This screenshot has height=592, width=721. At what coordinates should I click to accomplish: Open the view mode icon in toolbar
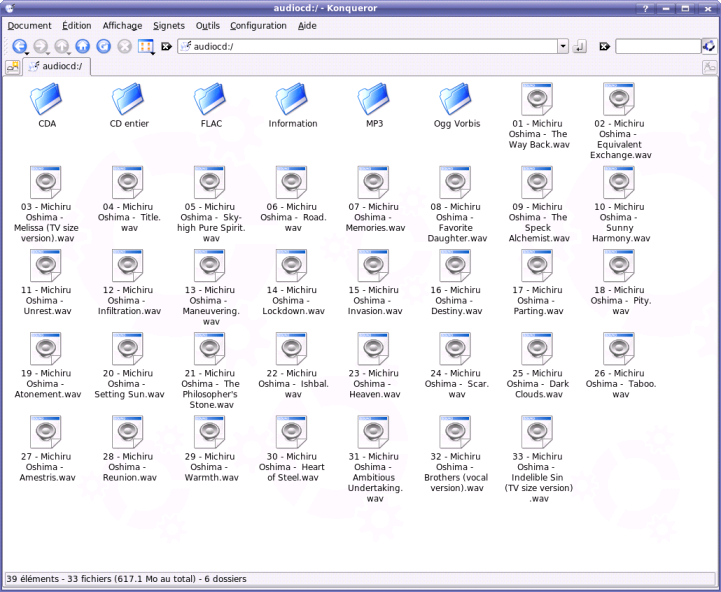(145, 46)
